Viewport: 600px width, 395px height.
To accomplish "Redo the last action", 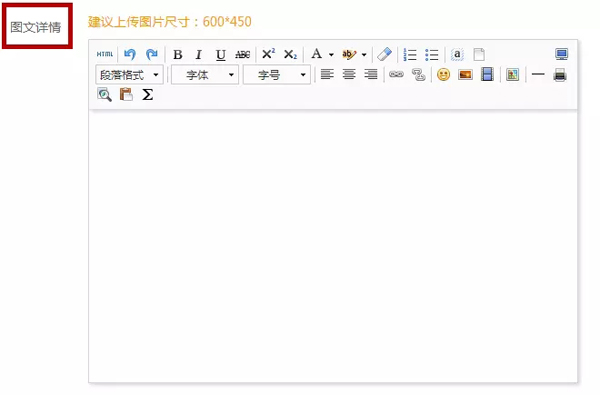I will click(x=152, y=54).
